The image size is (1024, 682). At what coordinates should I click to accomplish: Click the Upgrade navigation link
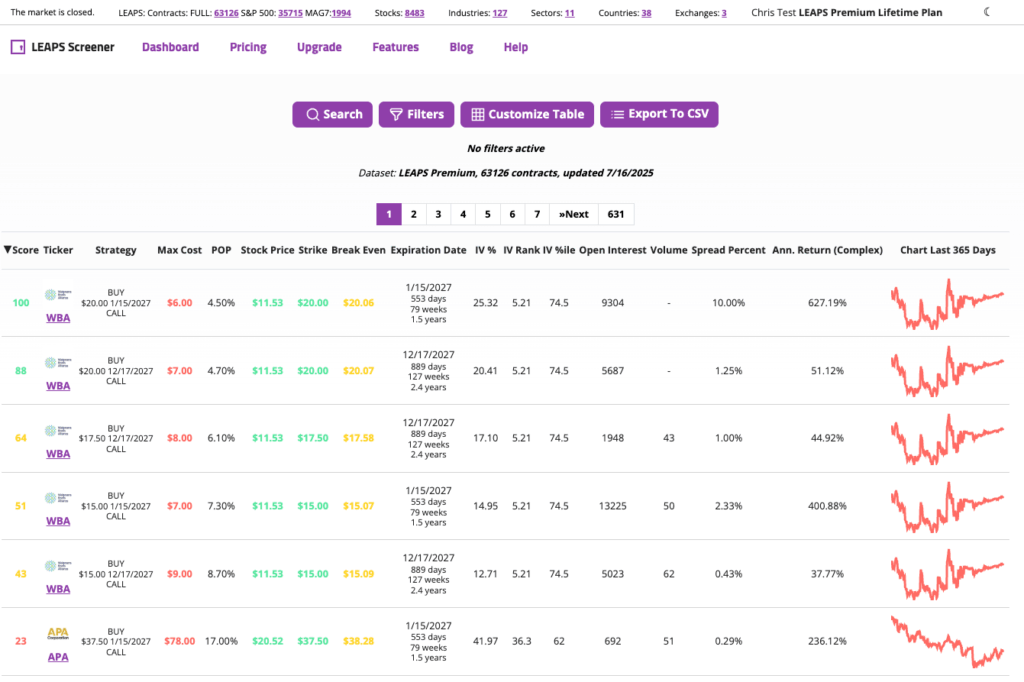pos(318,47)
